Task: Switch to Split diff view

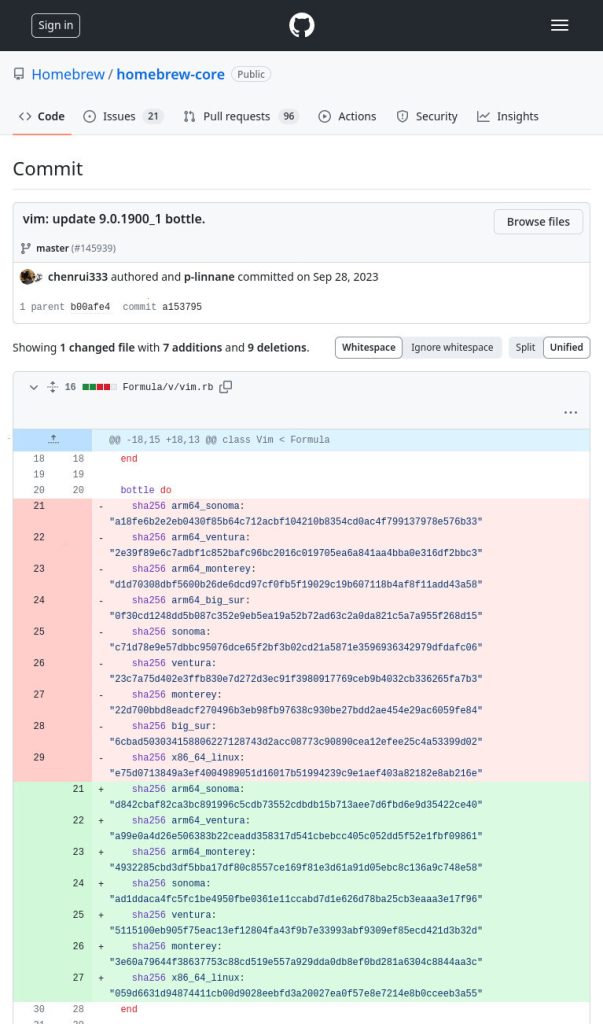Action: (525, 347)
